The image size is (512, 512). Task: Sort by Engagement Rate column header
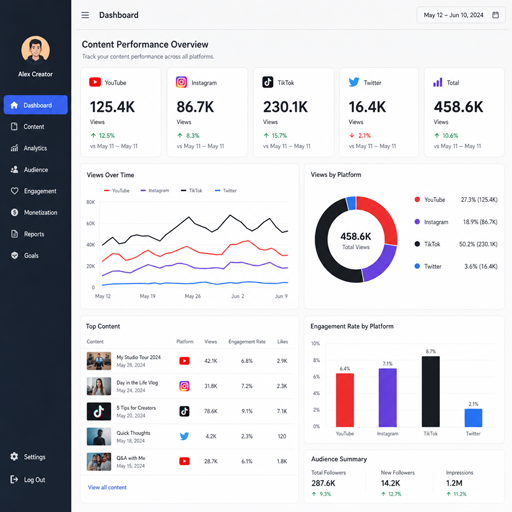coord(247,341)
